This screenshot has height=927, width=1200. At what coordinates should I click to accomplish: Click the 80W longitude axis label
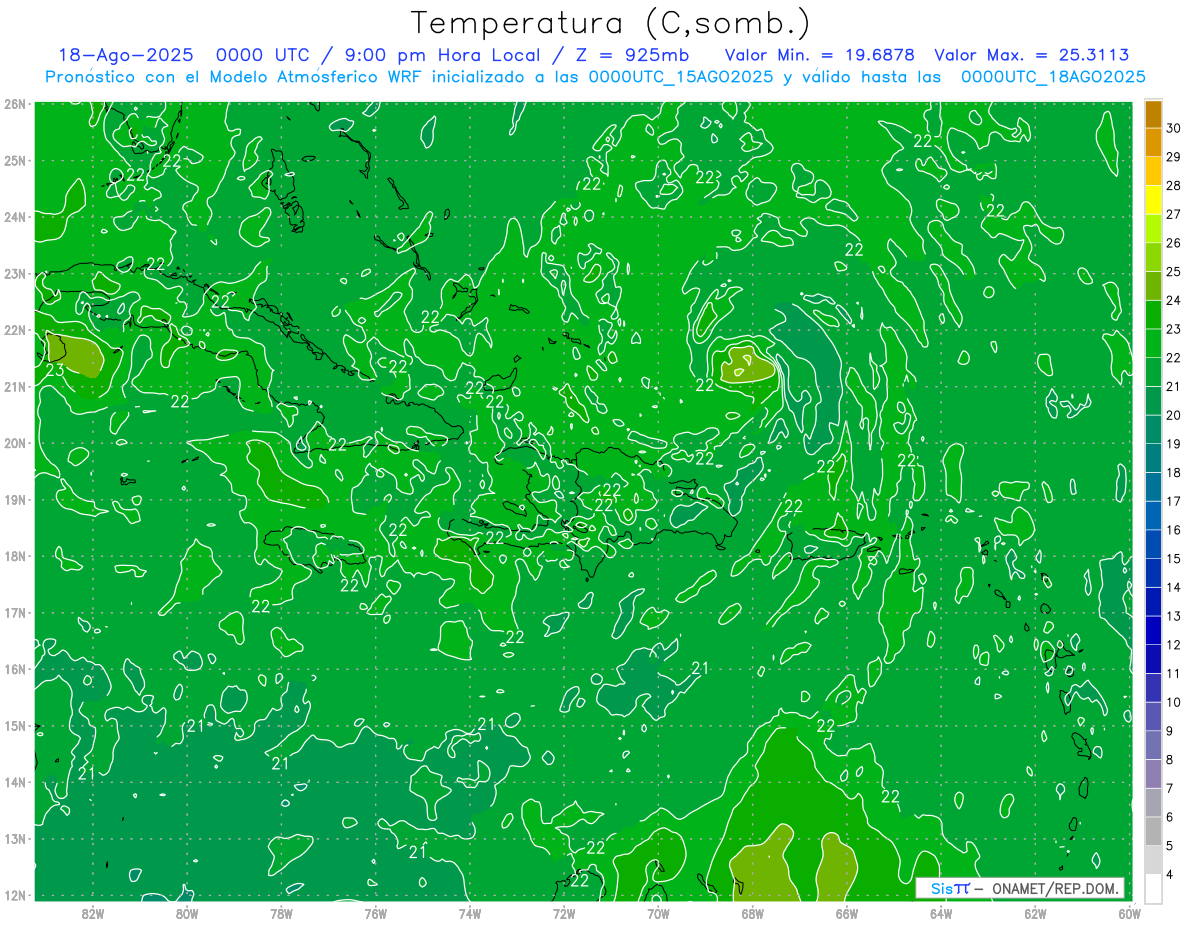[187, 912]
